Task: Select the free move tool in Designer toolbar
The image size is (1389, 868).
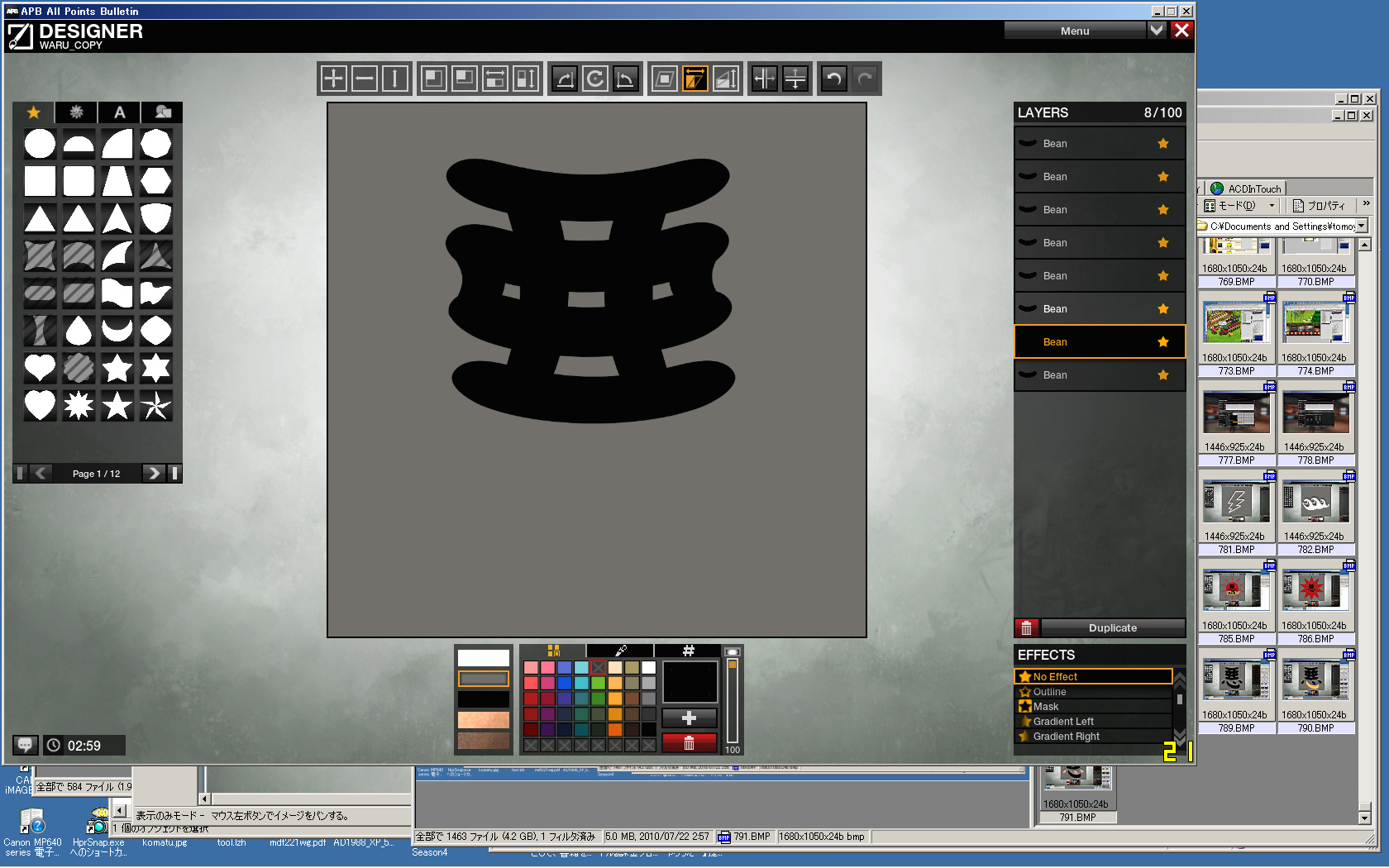Action: (x=333, y=79)
